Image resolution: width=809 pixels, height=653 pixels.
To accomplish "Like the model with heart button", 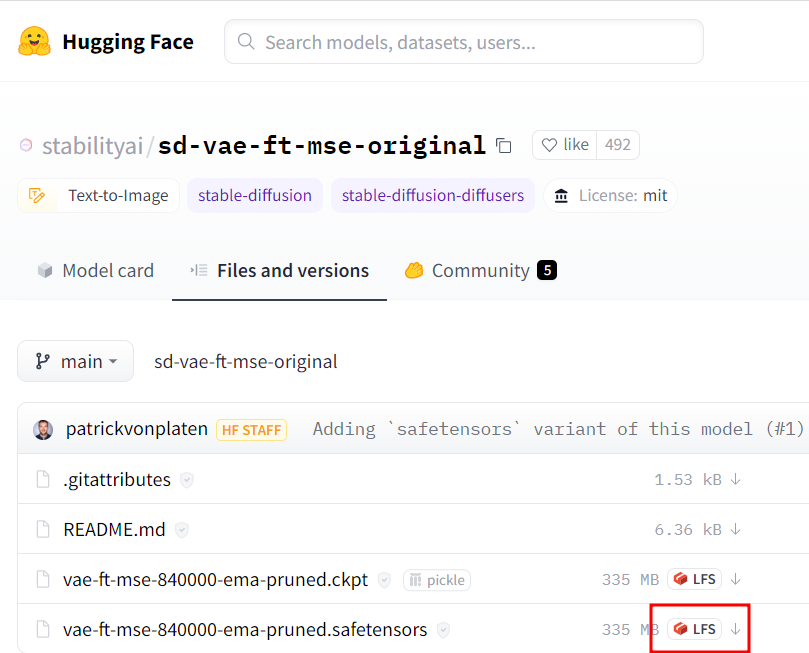I will coord(564,145).
